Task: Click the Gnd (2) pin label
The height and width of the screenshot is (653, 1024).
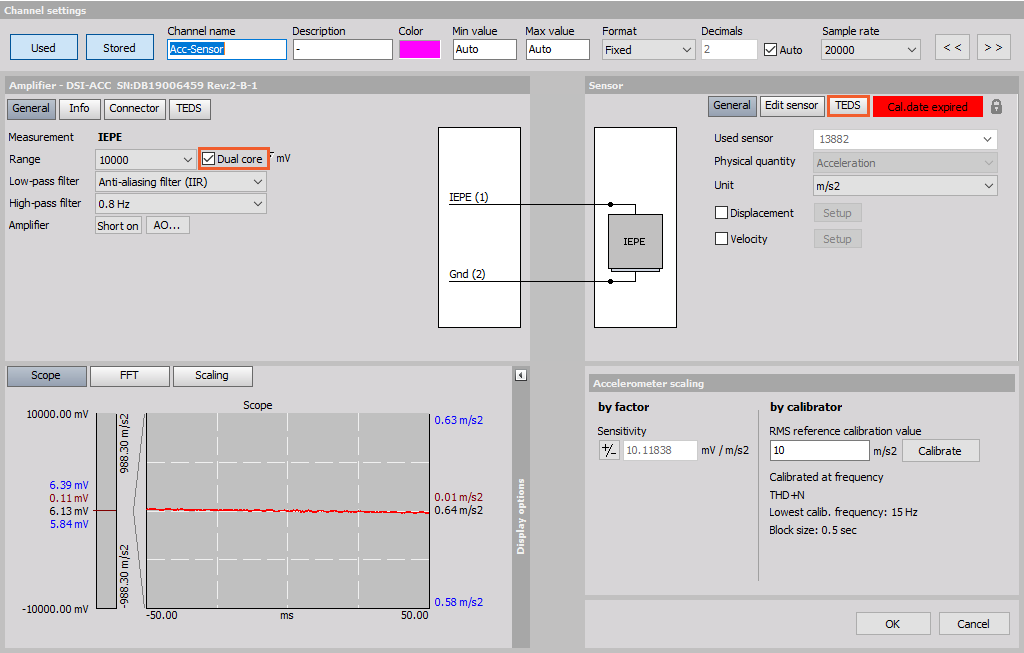Action: coord(467,274)
